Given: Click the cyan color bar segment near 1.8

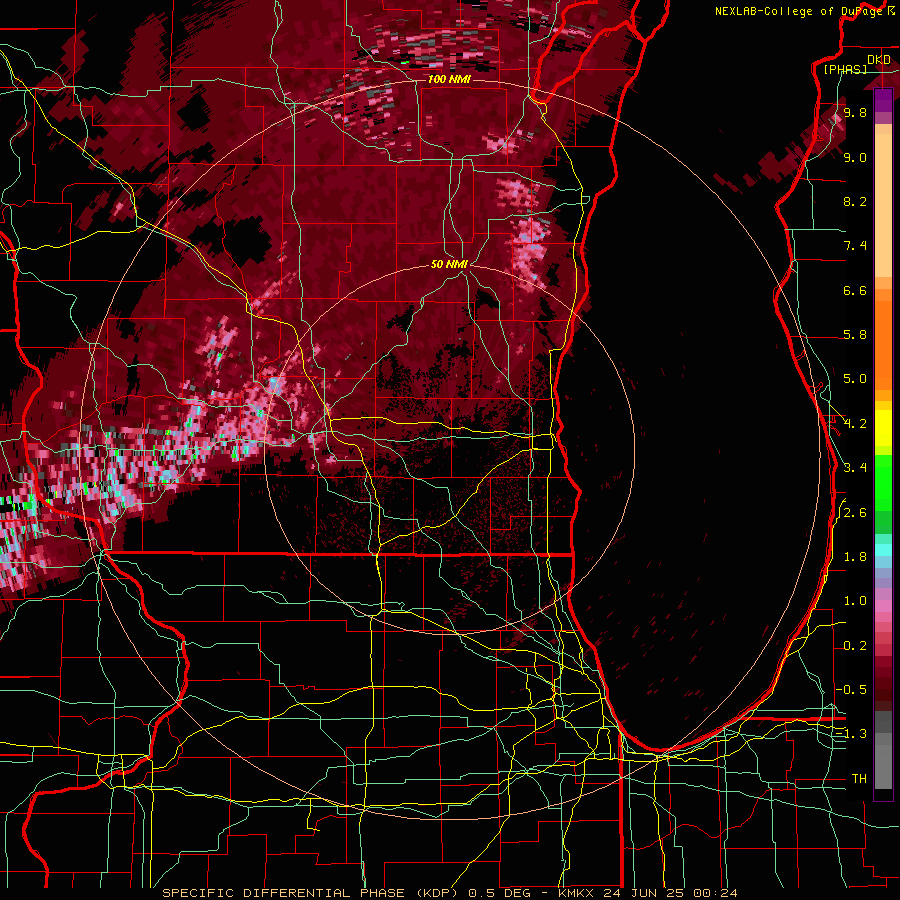Looking at the screenshot, I should pyautogui.click(x=883, y=550).
